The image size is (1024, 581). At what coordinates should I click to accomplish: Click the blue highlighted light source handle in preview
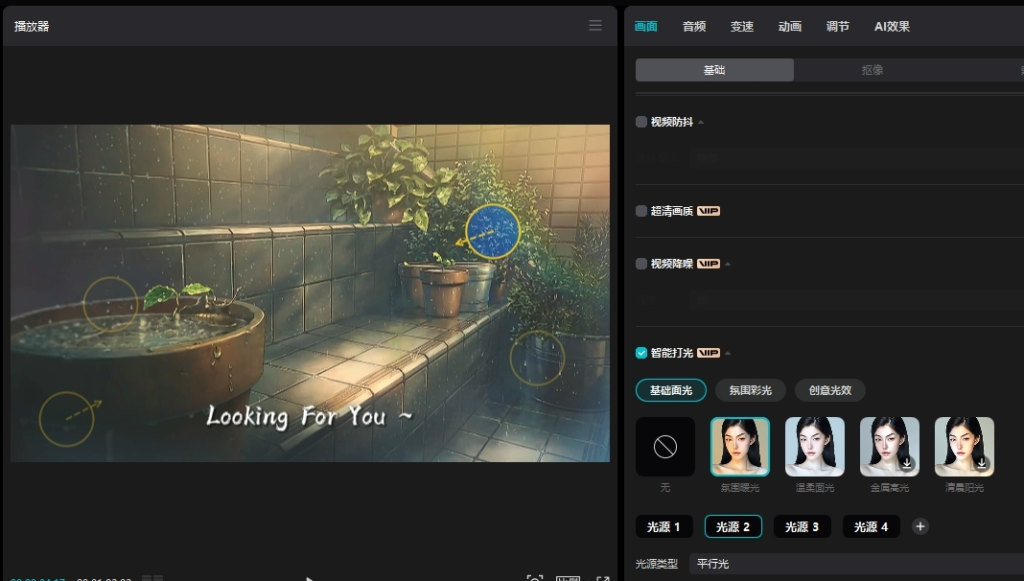pos(493,231)
